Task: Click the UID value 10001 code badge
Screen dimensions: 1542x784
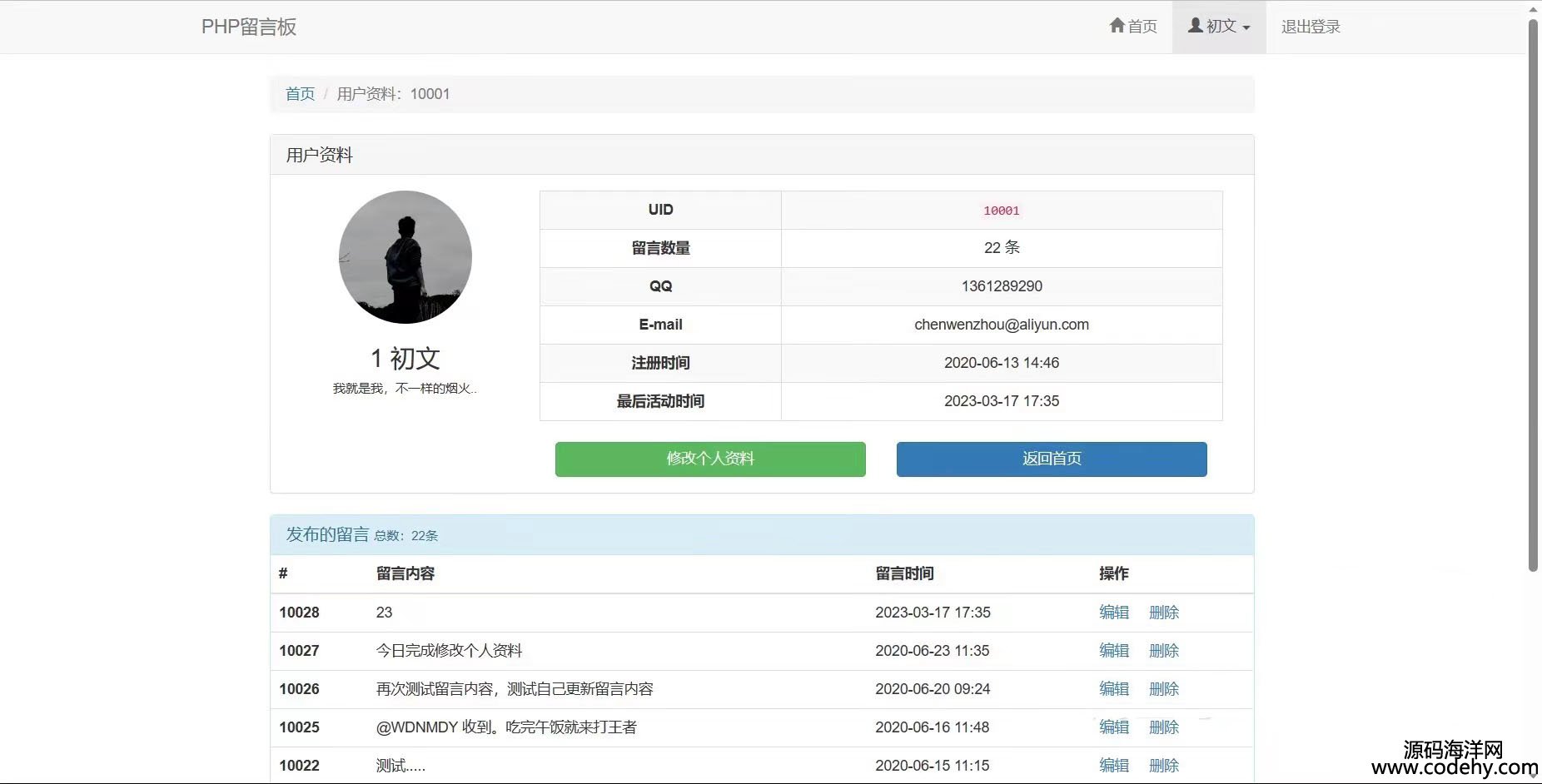Action: (x=1001, y=211)
